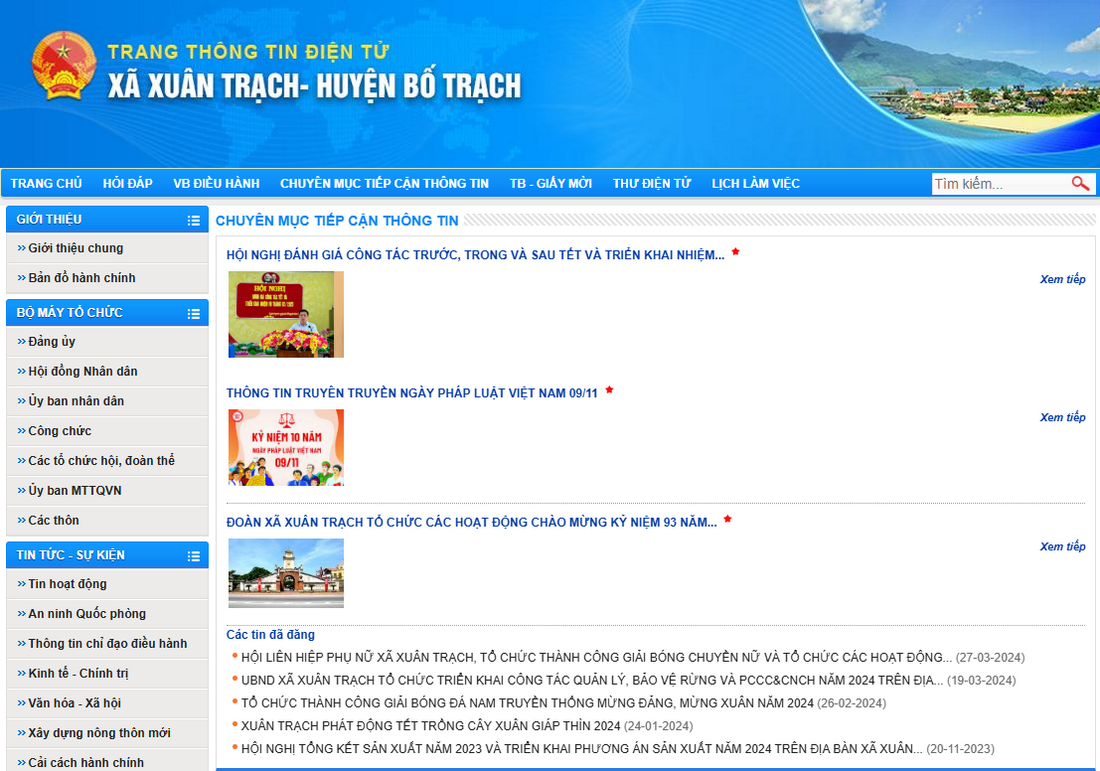
Task: Open the Đoàn xã gate photo thumbnail
Action: (x=286, y=573)
